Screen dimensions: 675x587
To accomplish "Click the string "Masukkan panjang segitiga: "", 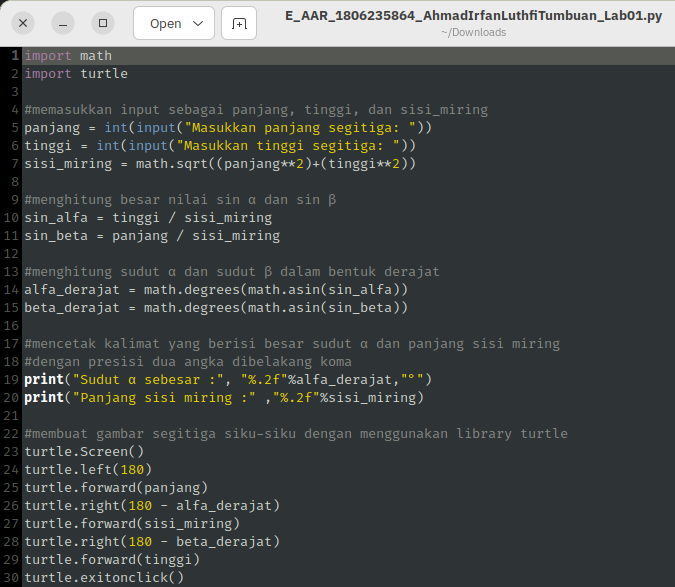I will point(300,128).
